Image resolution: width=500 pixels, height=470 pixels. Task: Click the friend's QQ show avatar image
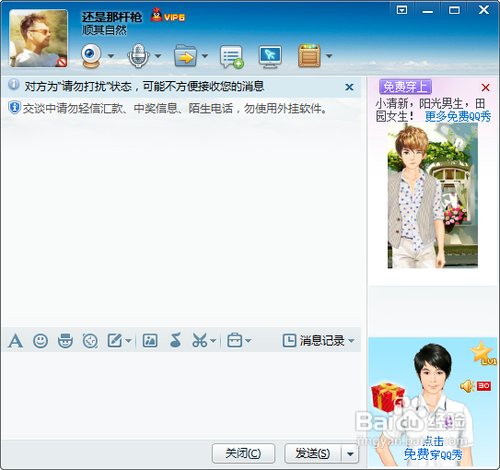pyautogui.click(x=433, y=196)
